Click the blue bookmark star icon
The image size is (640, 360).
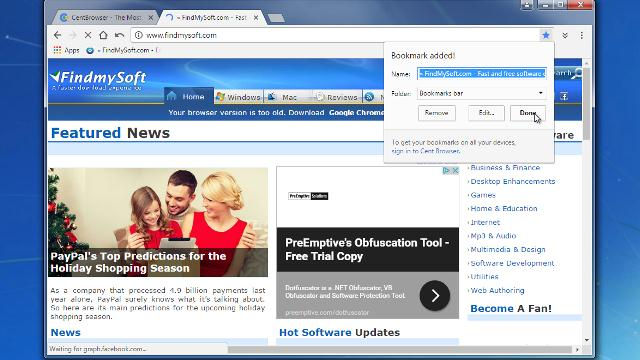coord(546,35)
